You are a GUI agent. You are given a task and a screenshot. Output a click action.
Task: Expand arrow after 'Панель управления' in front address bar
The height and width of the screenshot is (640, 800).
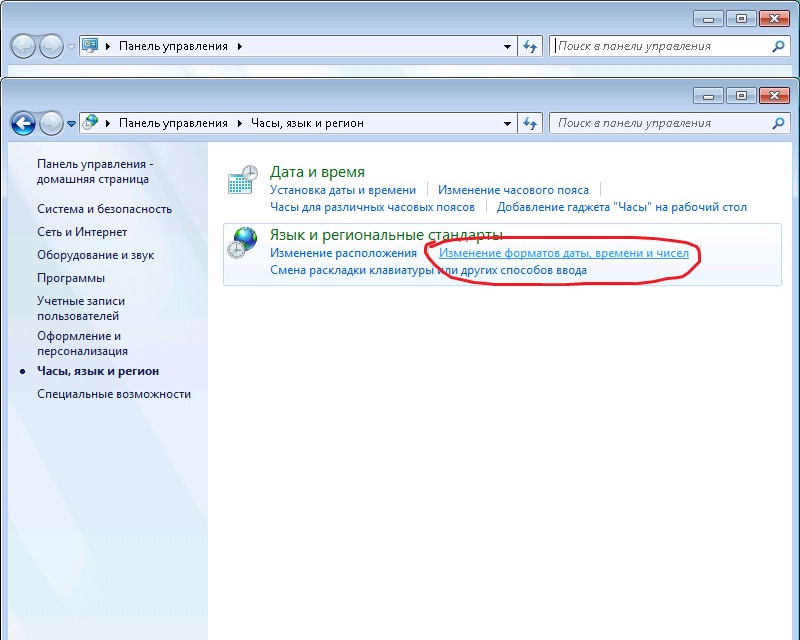tap(239, 124)
